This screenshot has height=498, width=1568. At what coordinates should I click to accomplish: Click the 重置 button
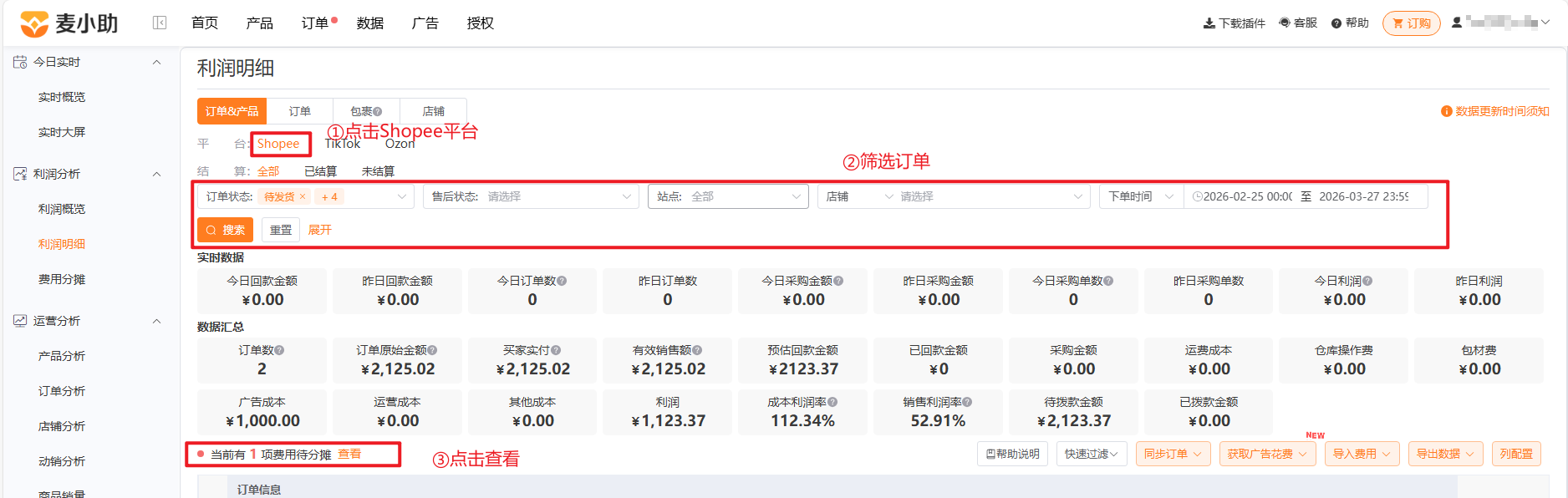pos(281,230)
